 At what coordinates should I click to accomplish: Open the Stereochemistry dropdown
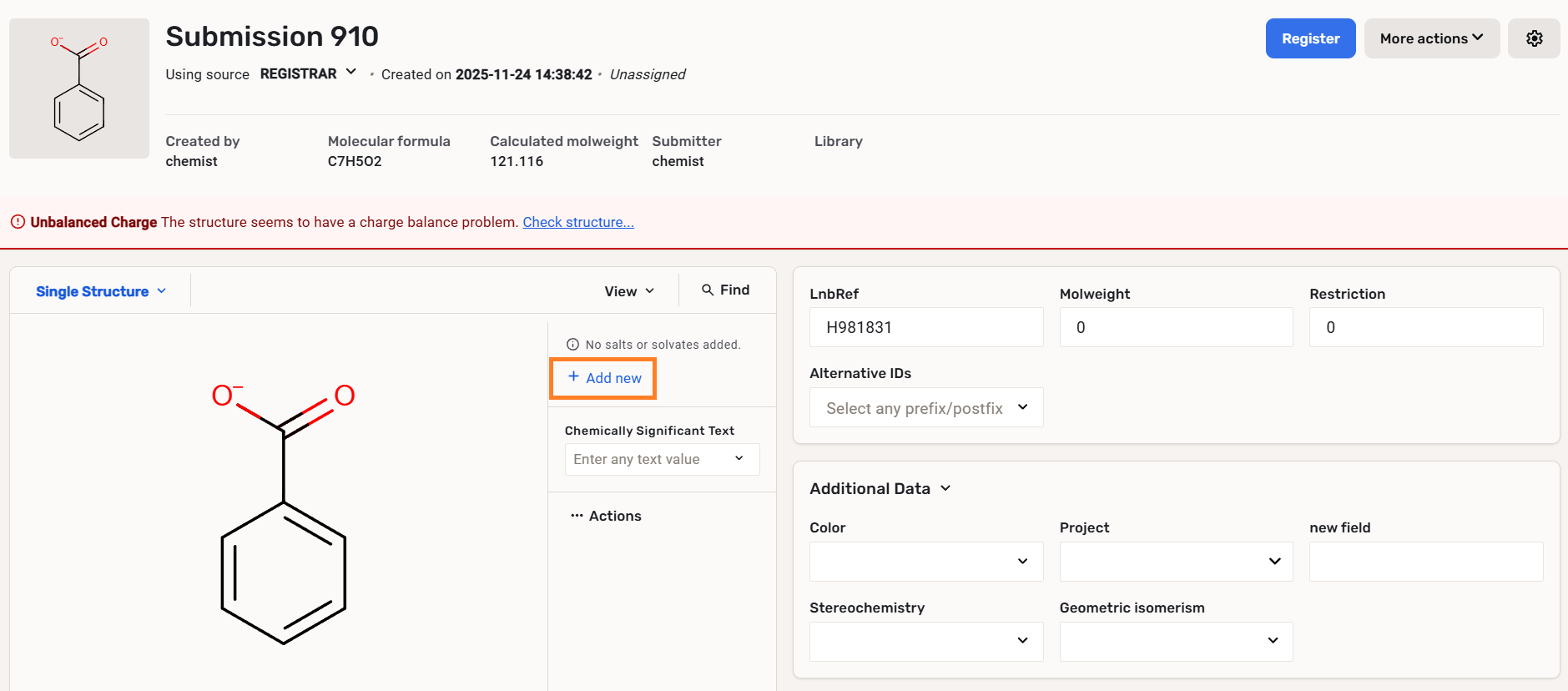click(x=926, y=641)
